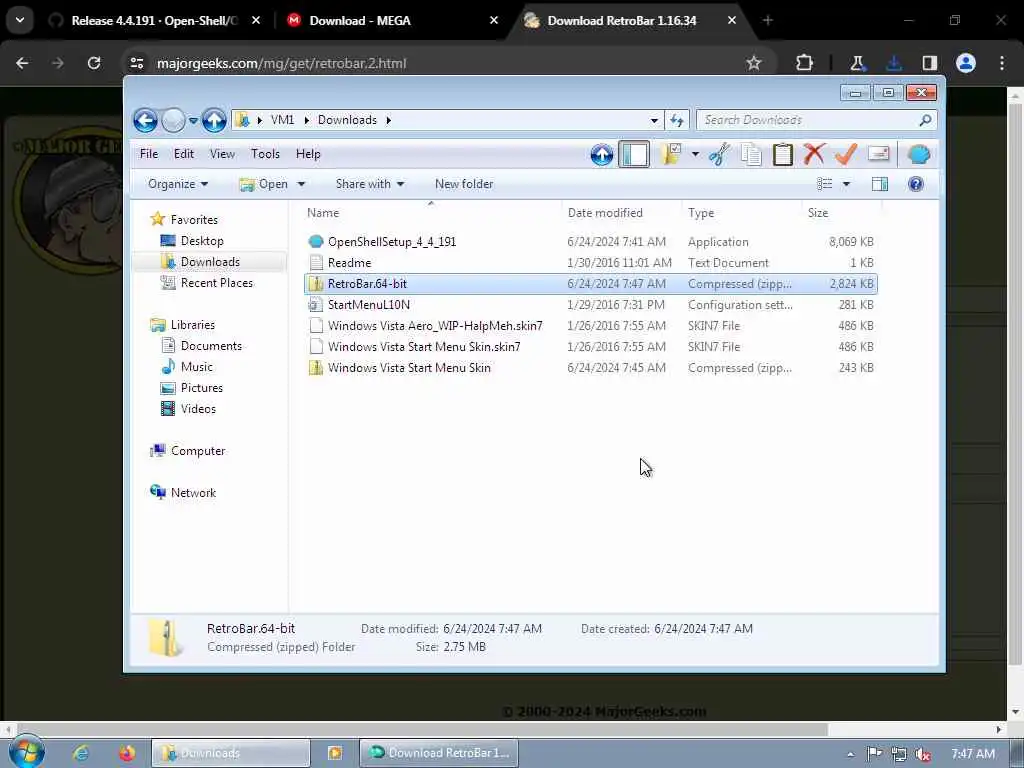Open the Chrome Labs flask icon
Viewport: 1024px width, 768px height.
click(x=857, y=63)
